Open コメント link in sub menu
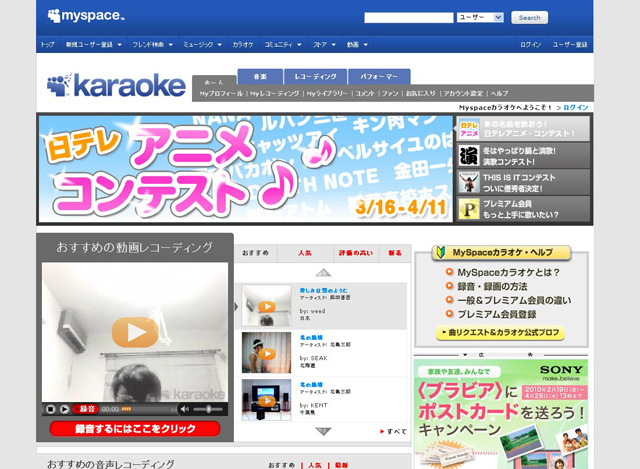 (x=365, y=93)
